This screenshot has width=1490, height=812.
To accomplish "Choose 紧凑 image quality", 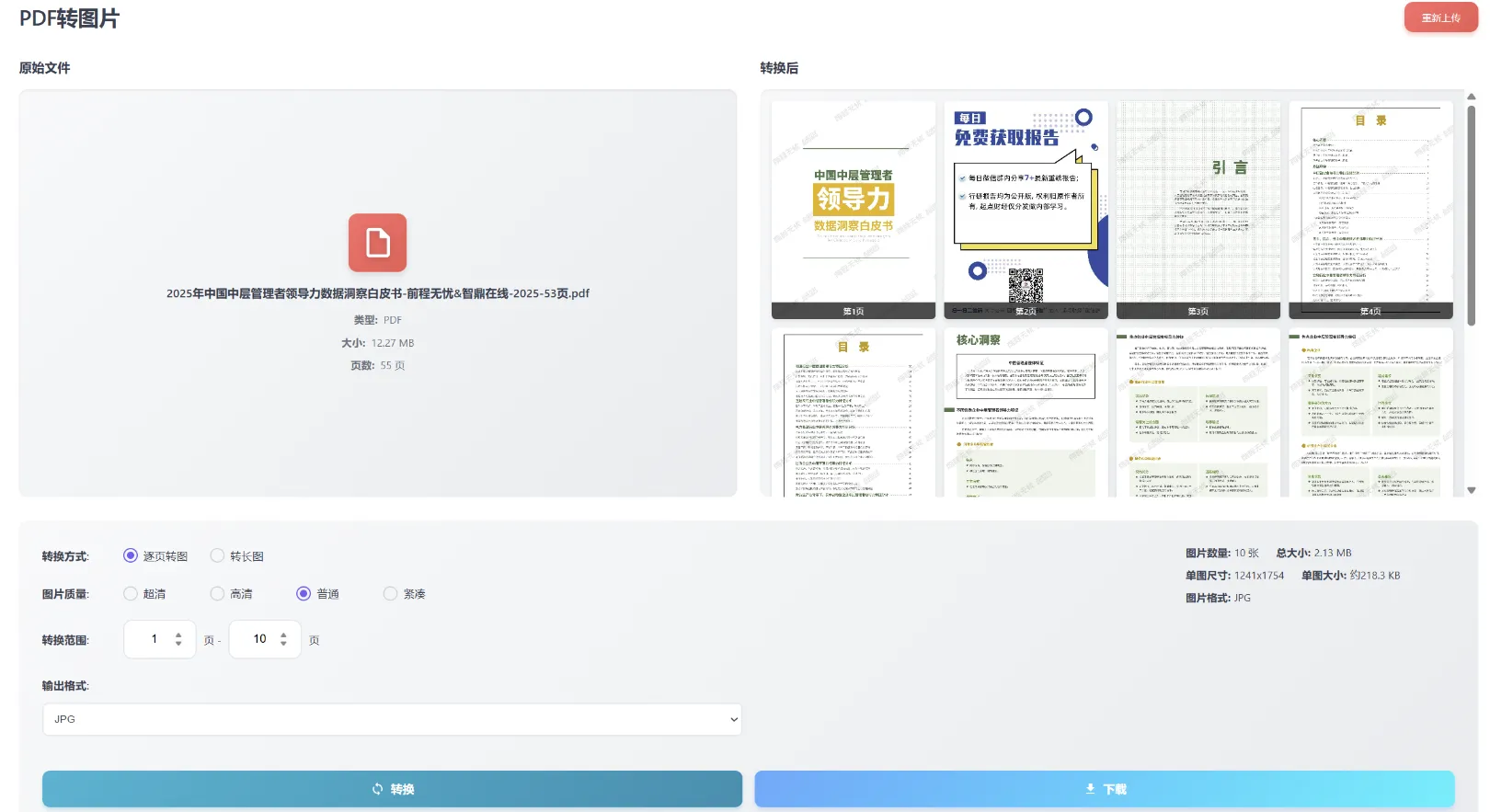I will click(x=391, y=594).
